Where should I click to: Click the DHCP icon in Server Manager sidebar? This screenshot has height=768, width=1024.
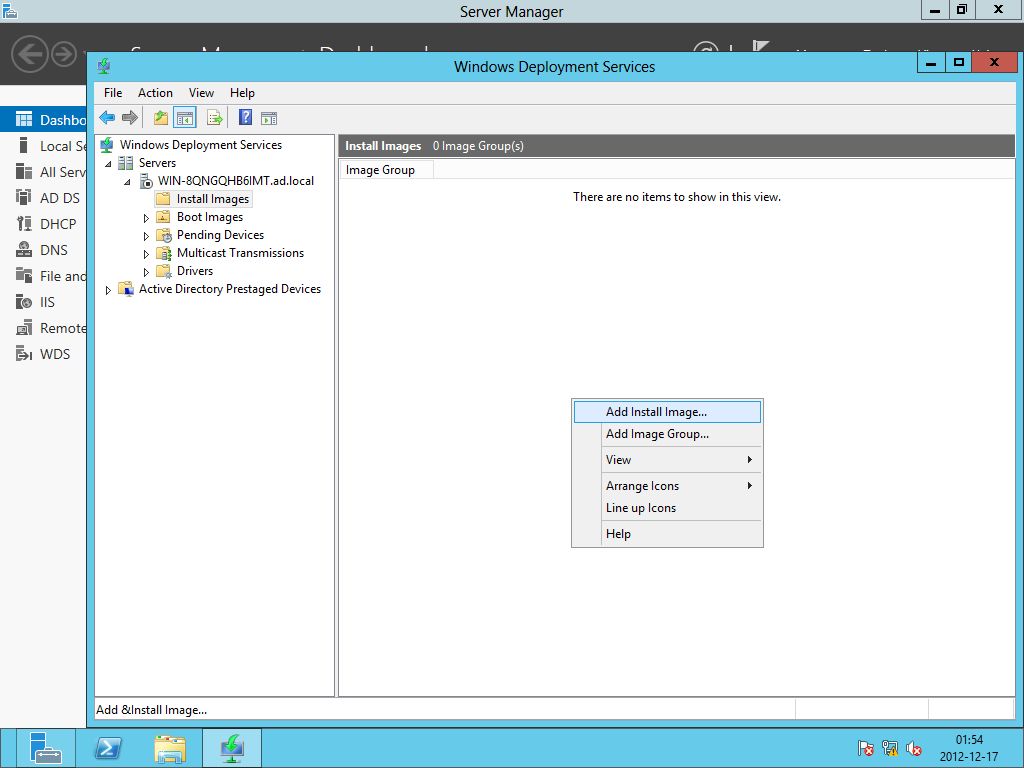coord(24,223)
